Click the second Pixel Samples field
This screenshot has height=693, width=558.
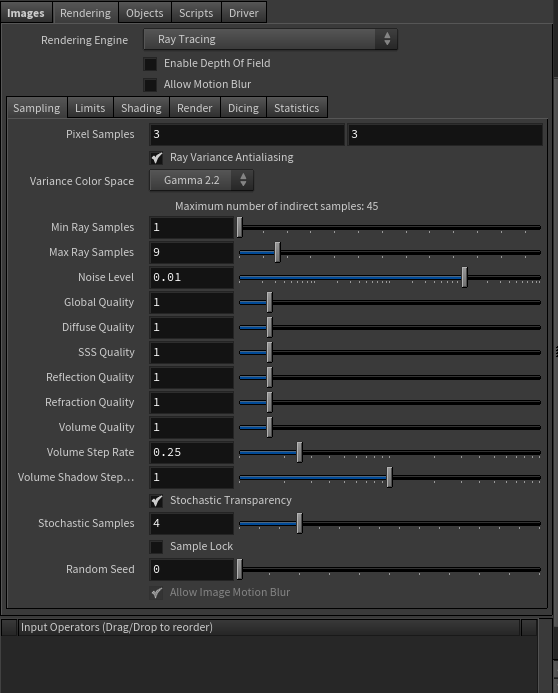(445, 134)
